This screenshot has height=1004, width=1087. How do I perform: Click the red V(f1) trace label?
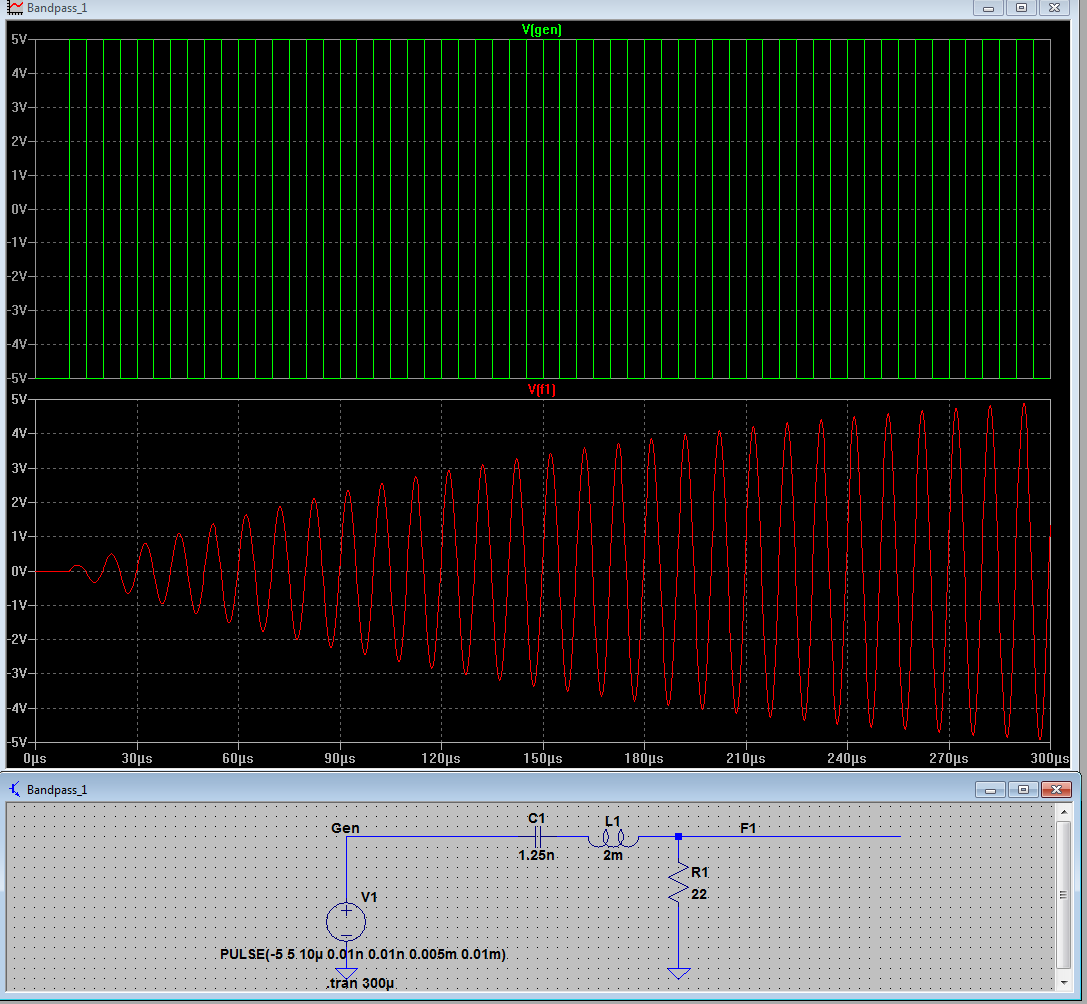(541, 390)
